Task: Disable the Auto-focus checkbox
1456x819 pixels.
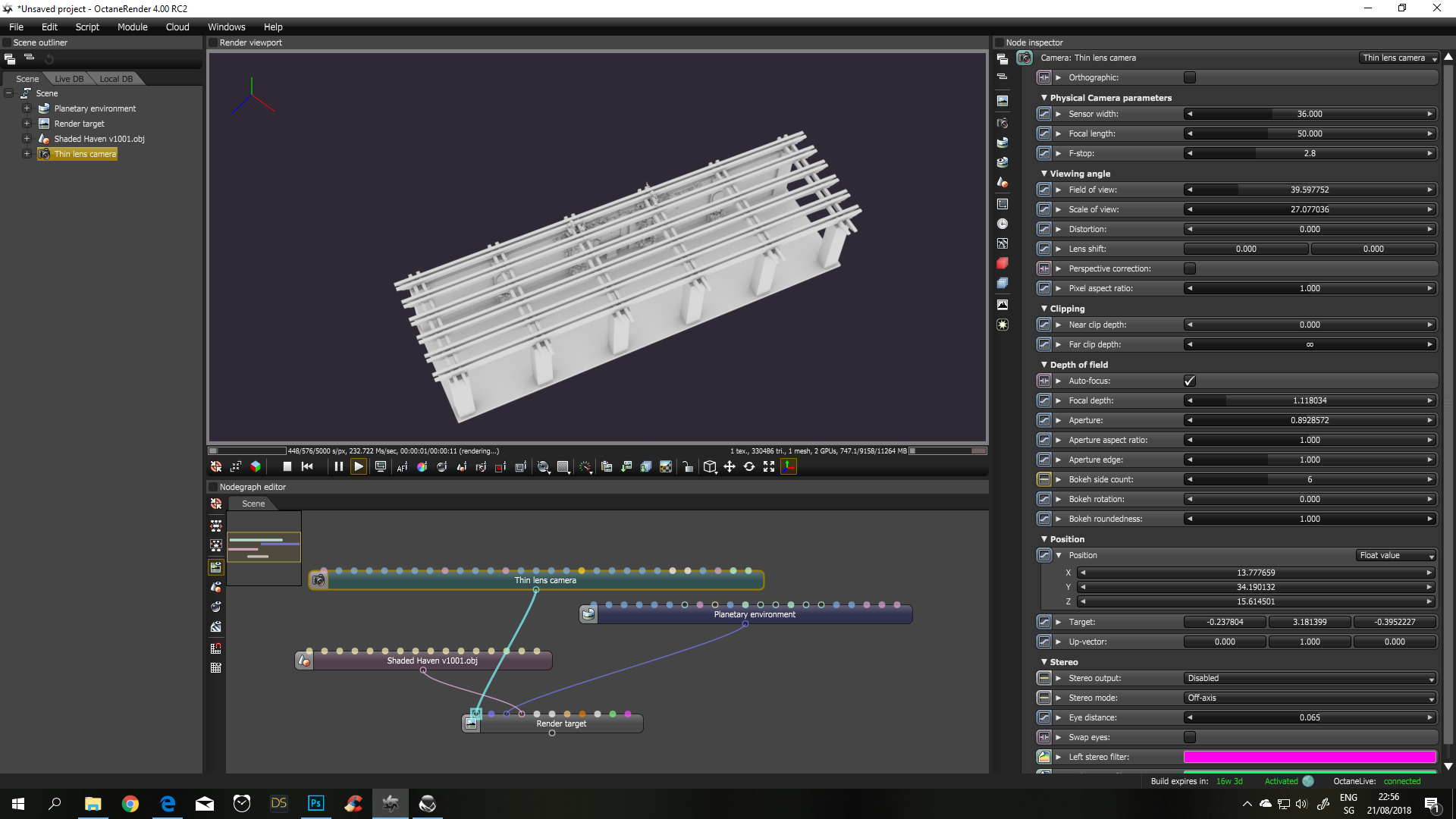Action: click(1189, 381)
